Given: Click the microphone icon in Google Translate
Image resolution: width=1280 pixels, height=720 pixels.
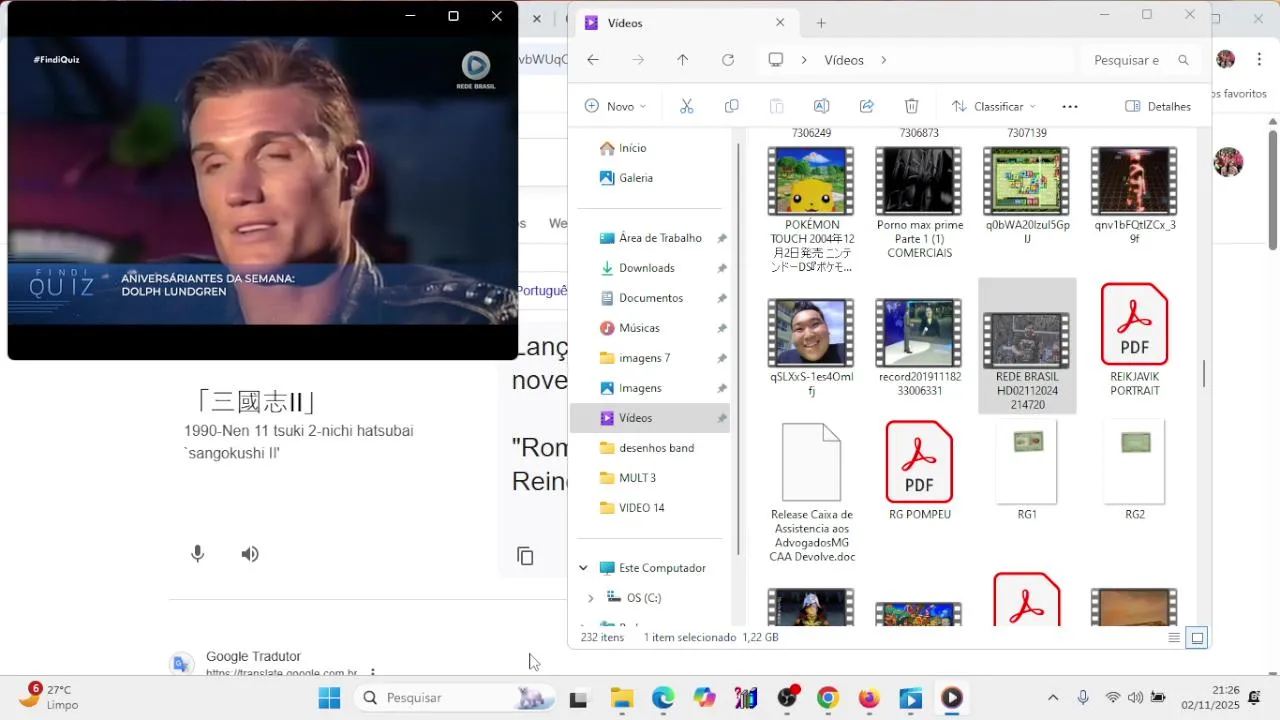Looking at the screenshot, I should 198,554.
